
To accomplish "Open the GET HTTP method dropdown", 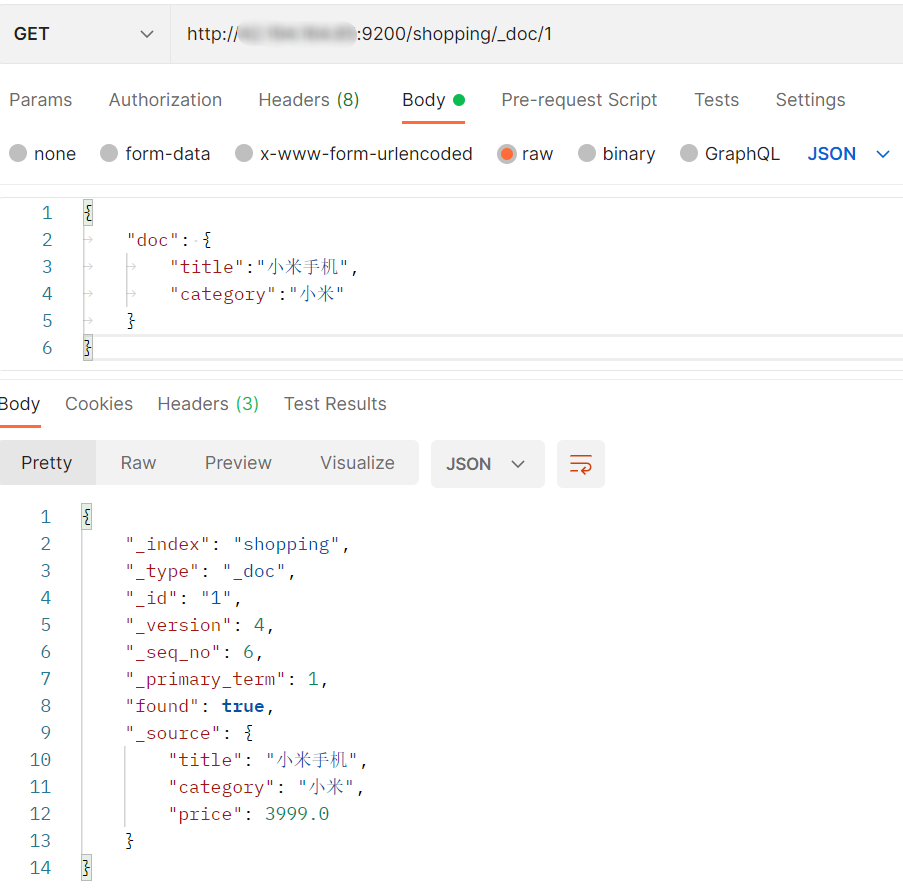I will (x=84, y=34).
